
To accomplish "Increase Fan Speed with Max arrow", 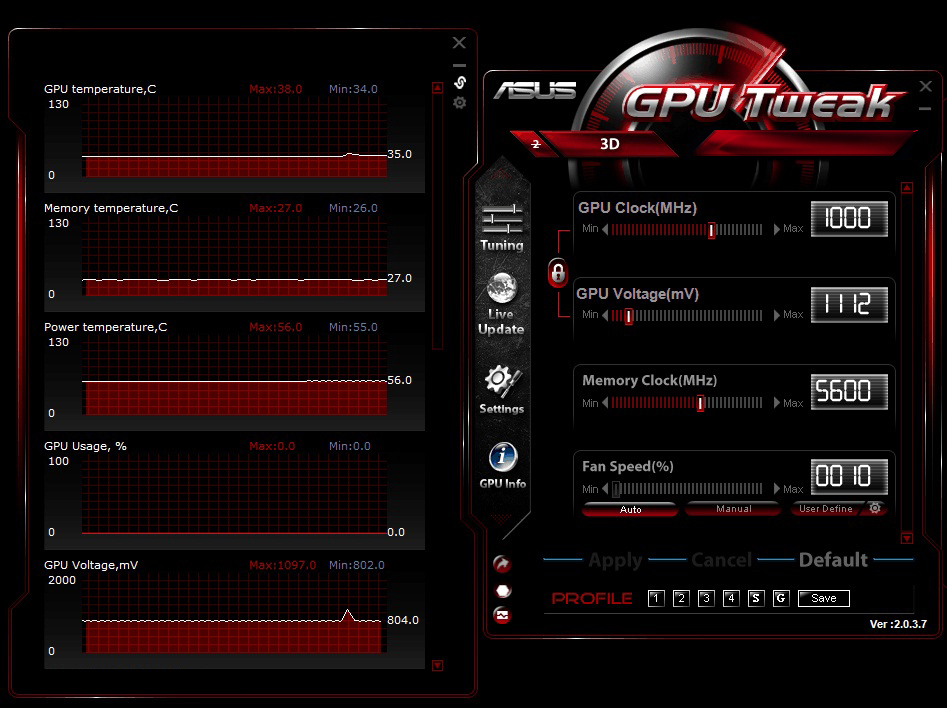I will pyautogui.click(x=777, y=489).
